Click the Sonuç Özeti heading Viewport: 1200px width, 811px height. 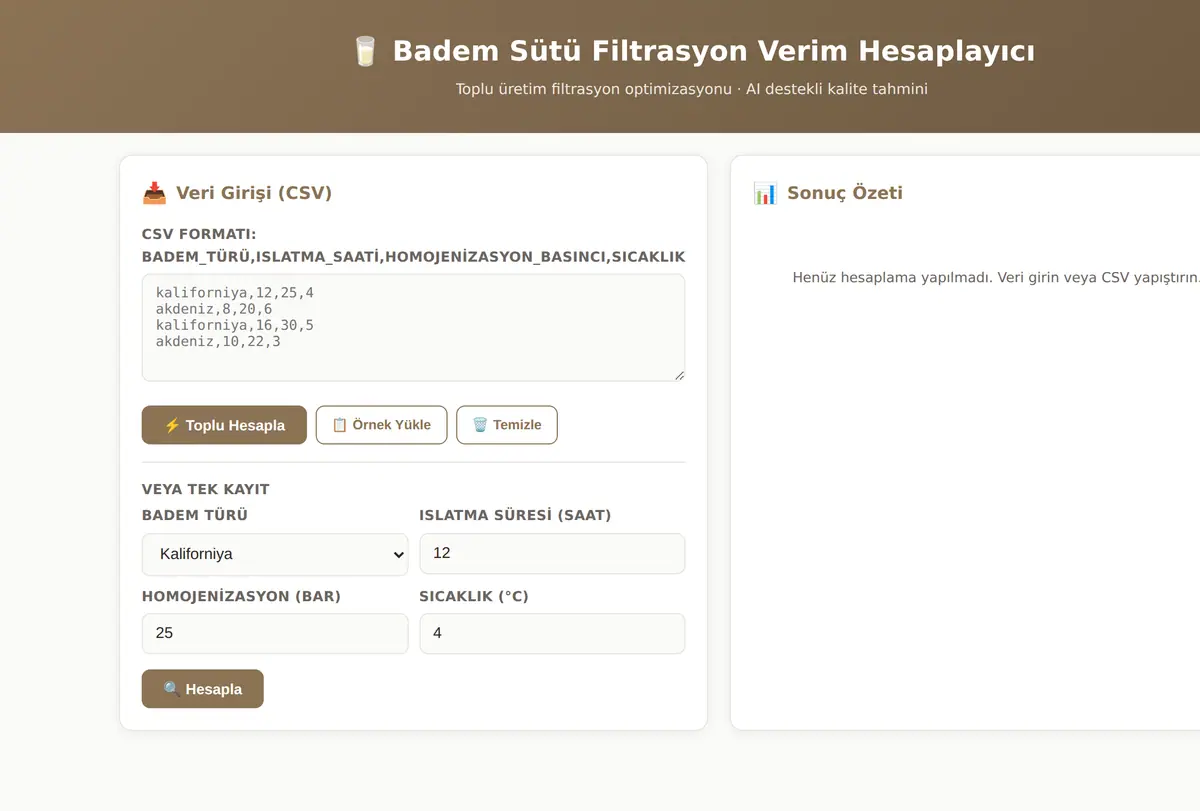tap(845, 193)
